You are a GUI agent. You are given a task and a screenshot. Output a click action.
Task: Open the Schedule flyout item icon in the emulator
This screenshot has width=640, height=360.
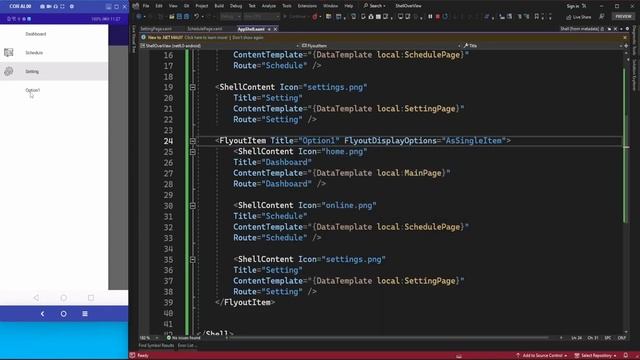(9, 52)
